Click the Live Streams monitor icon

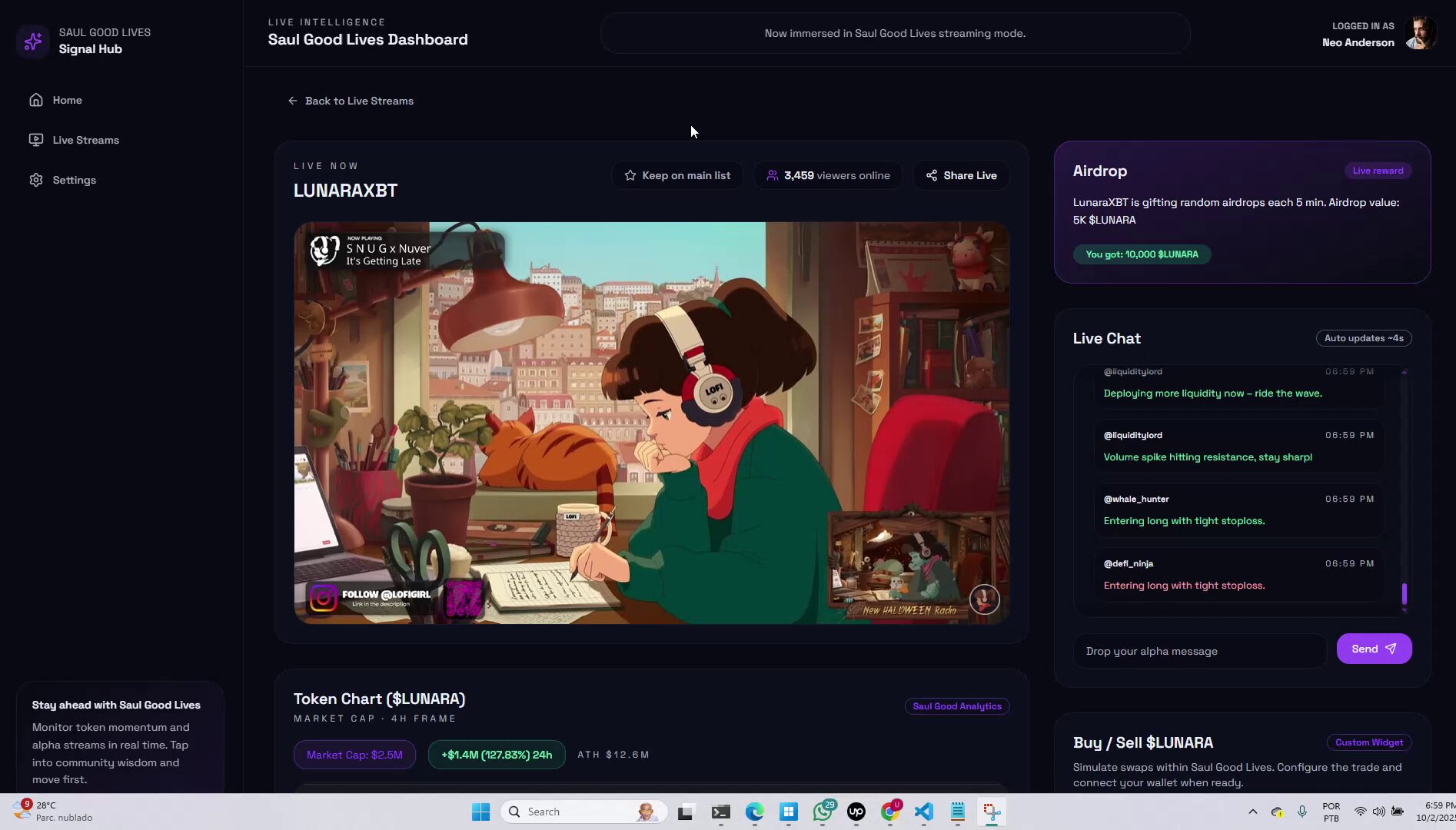(36, 140)
